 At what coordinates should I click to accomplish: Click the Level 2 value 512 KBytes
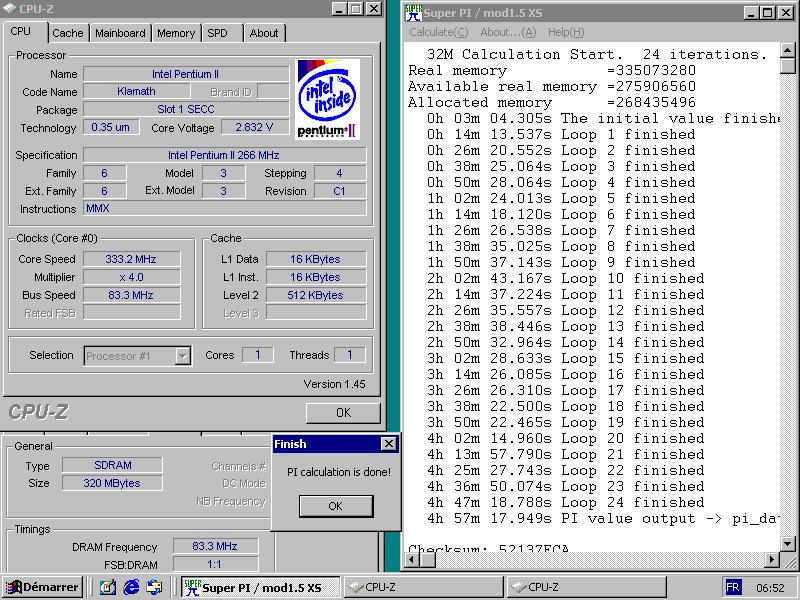[316, 295]
